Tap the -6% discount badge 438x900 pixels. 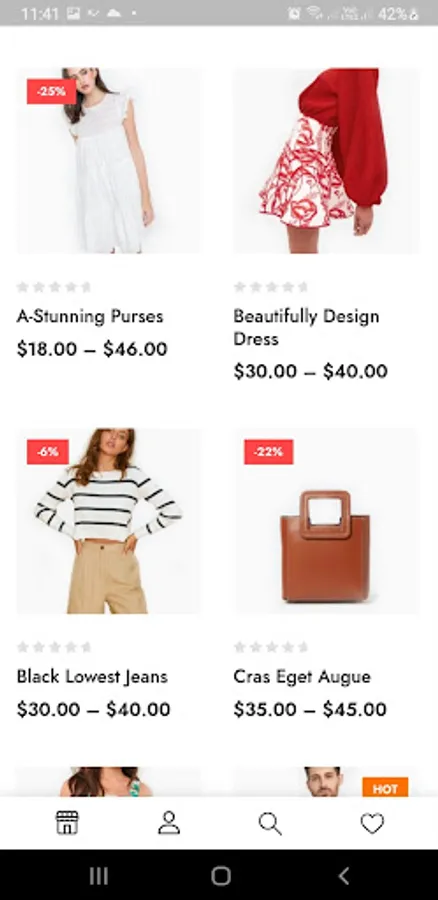pyautogui.click(x=48, y=452)
